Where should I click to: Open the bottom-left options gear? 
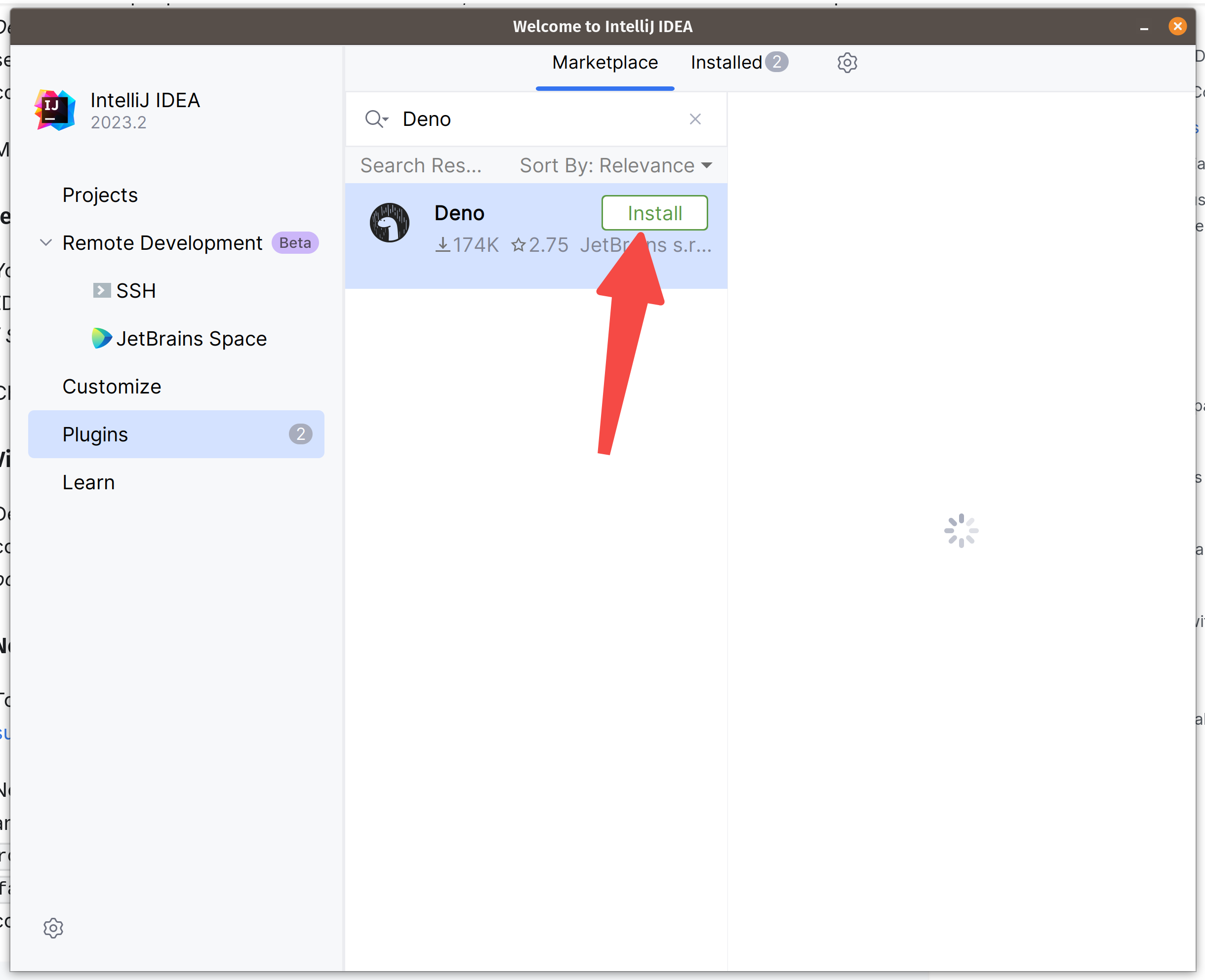point(53,928)
